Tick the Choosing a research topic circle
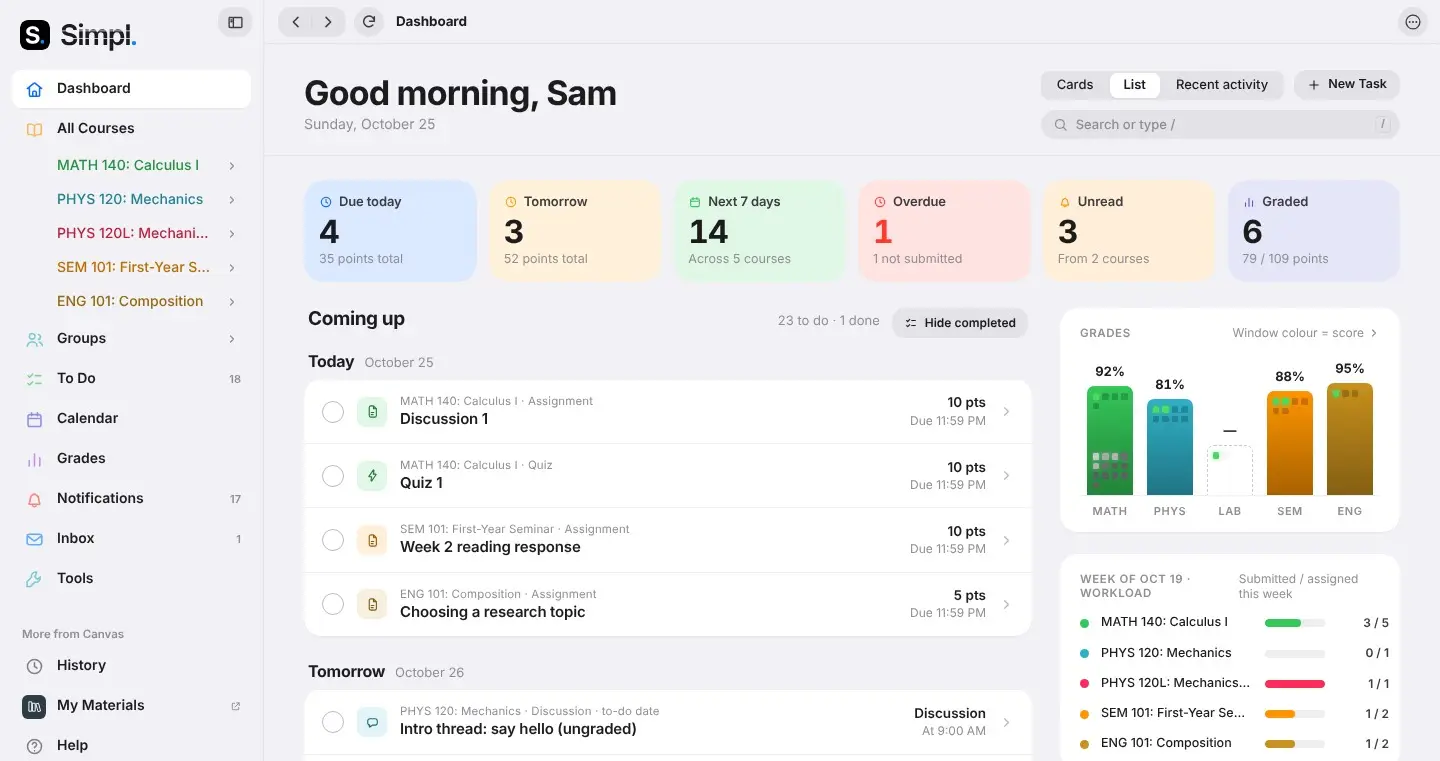The image size is (1440, 761). [333, 604]
